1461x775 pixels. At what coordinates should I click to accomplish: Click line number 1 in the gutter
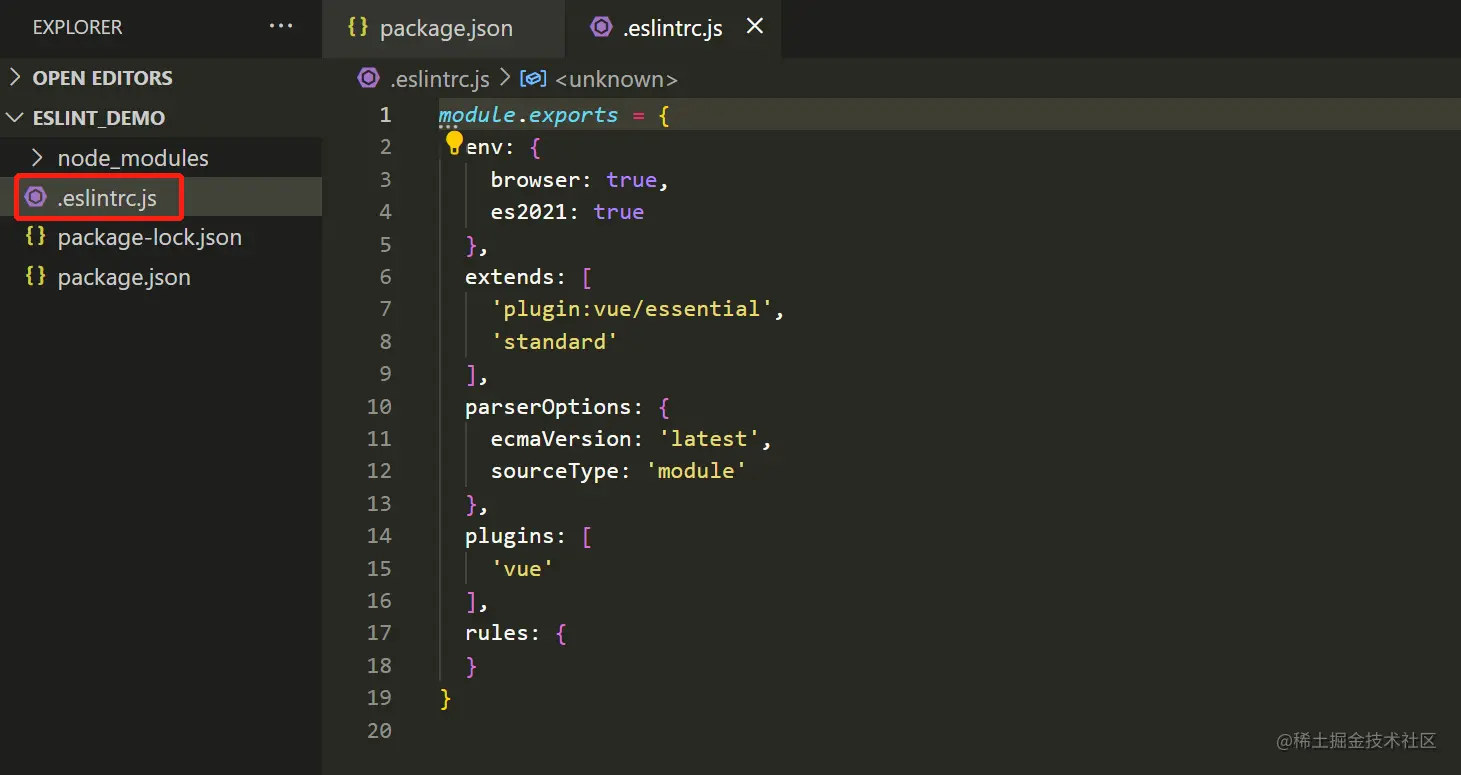coord(385,115)
